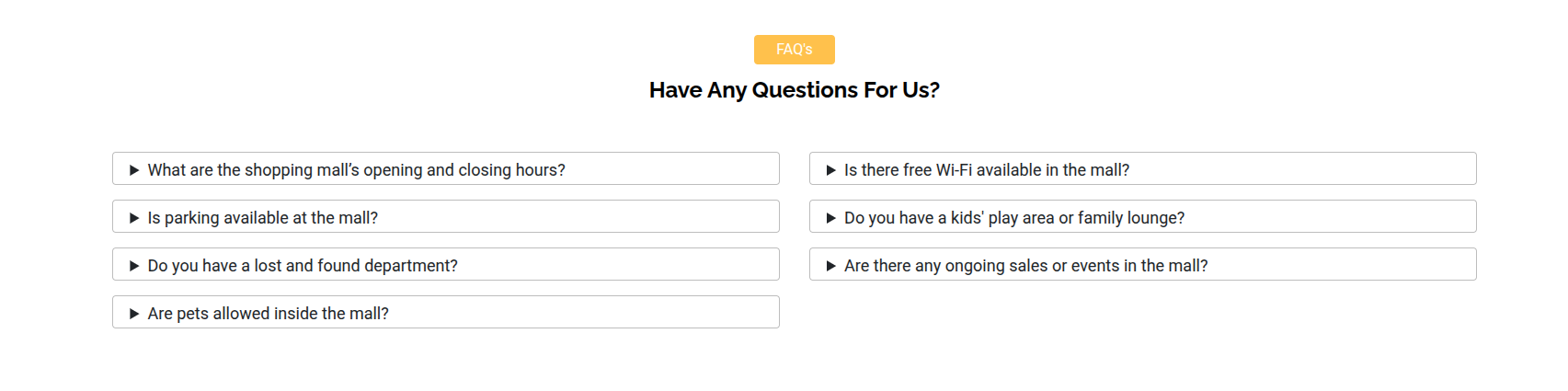Click the blank space in the ongoing sales row

pyautogui.click(x=1343, y=264)
